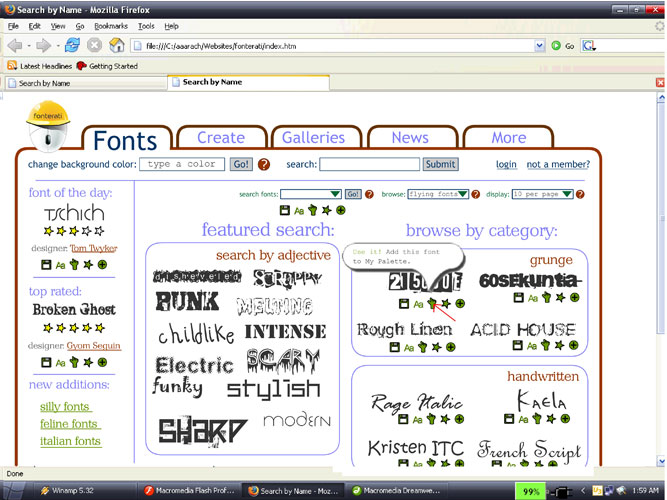Click help icon next to background color Go
Screen dimensions: 667x500
click(x=264, y=164)
